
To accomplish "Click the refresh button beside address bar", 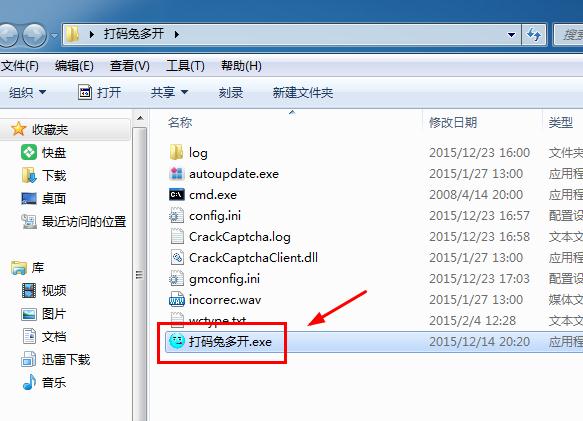I will 534,35.
